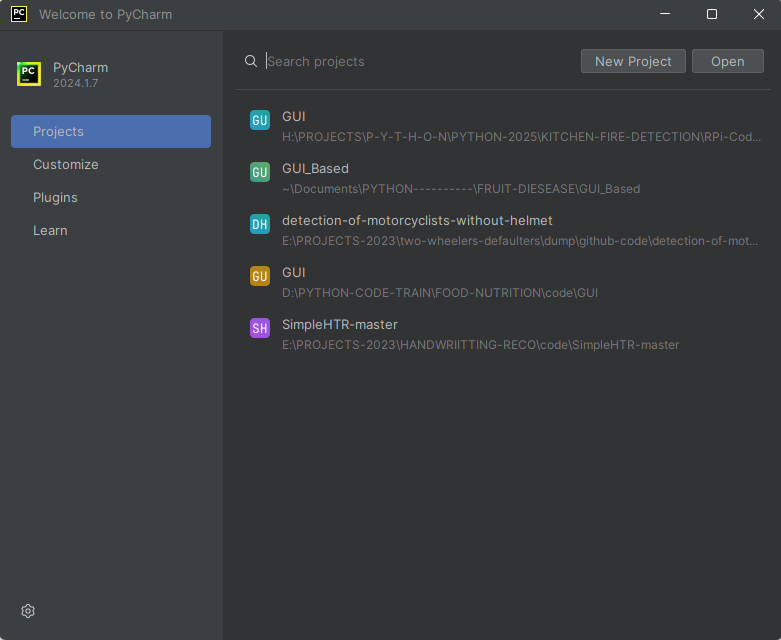Screen dimensions: 781x640
Task: Open the GUI_Based project
Action: coord(504,178)
